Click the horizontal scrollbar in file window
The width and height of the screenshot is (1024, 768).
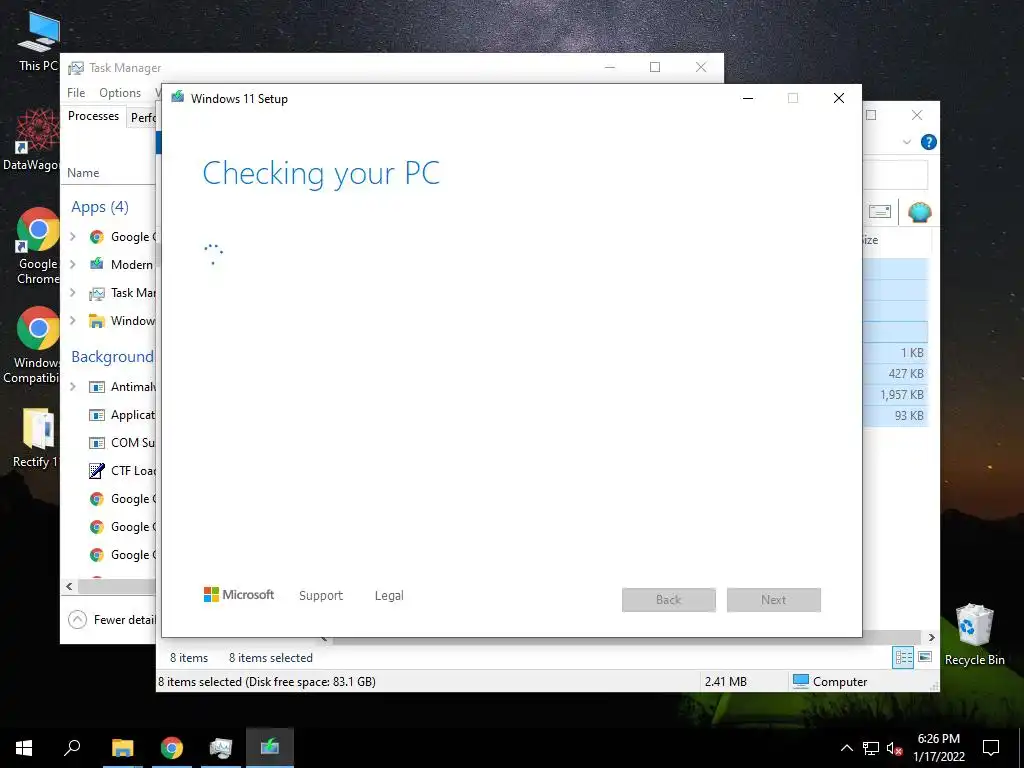click(x=626, y=638)
